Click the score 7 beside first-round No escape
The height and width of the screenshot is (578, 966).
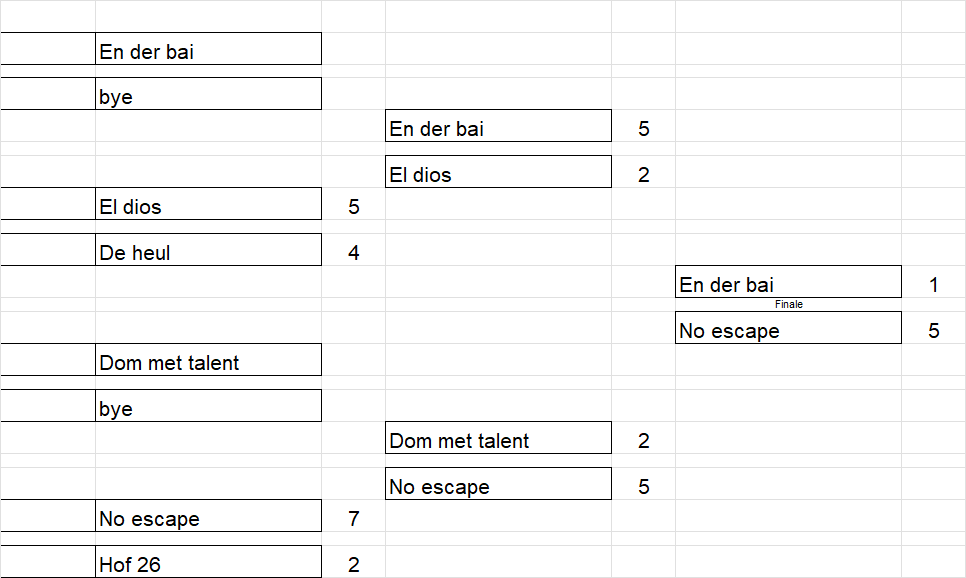(354, 519)
